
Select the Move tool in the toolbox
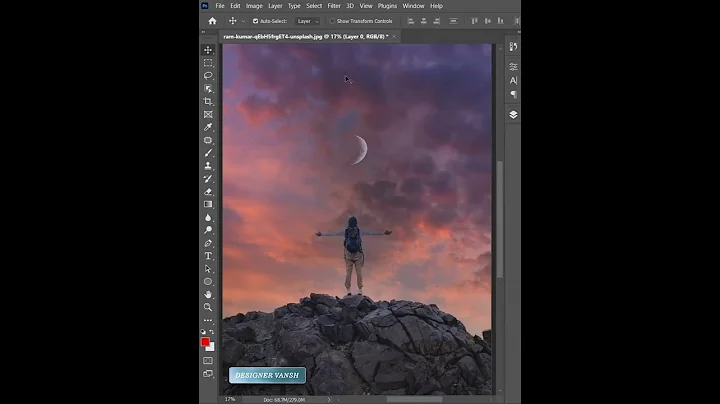(x=208, y=50)
